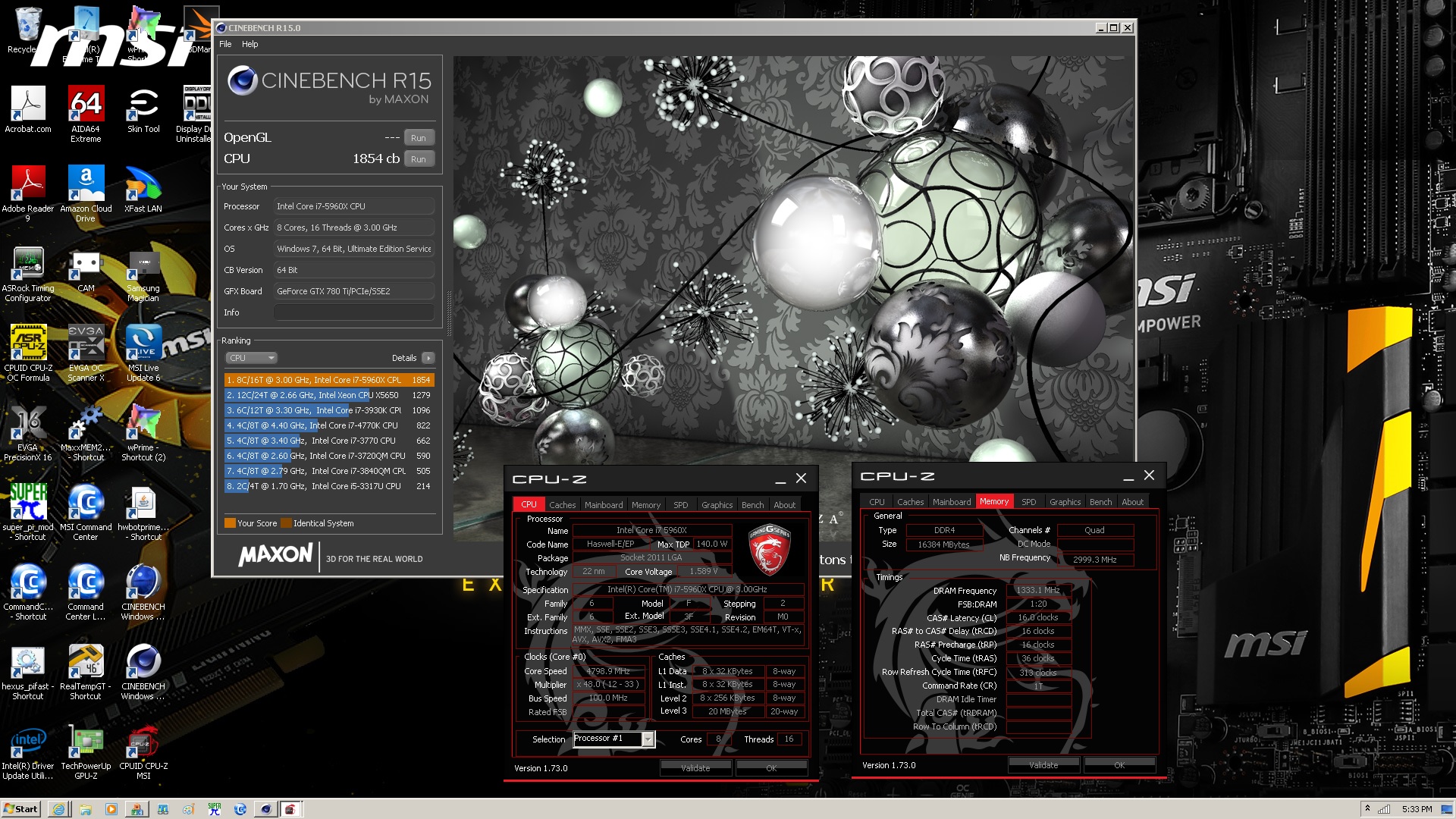Open Graphics tab in right CPU-Z window
This screenshot has height=819, width=1456.
[x=1065, y=502]
